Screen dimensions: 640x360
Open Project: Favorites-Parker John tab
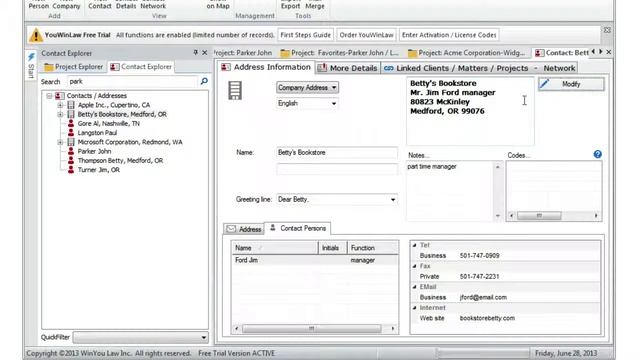[340, 53]
